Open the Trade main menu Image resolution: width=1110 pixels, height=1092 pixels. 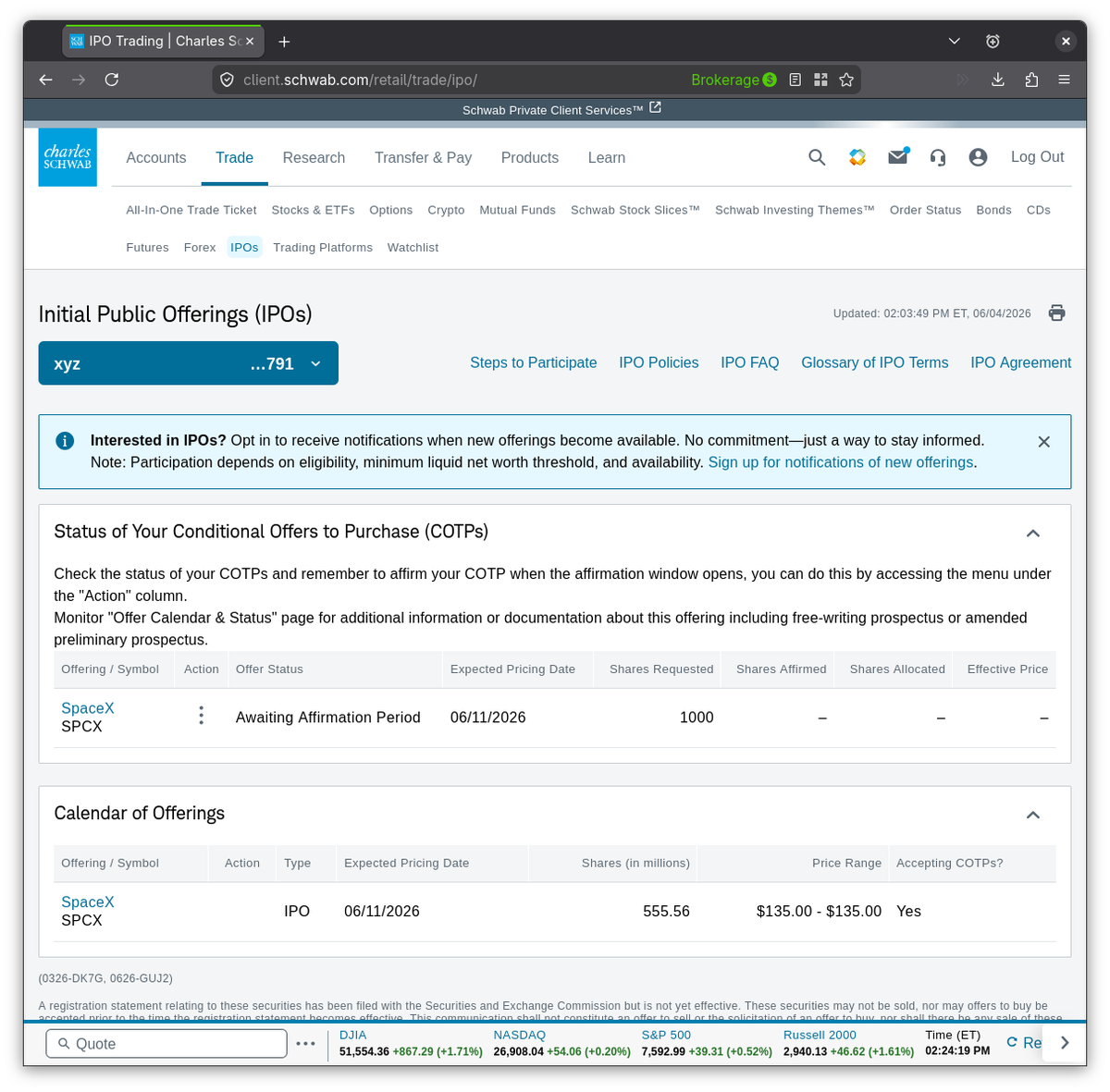click(x=234, y=158)
